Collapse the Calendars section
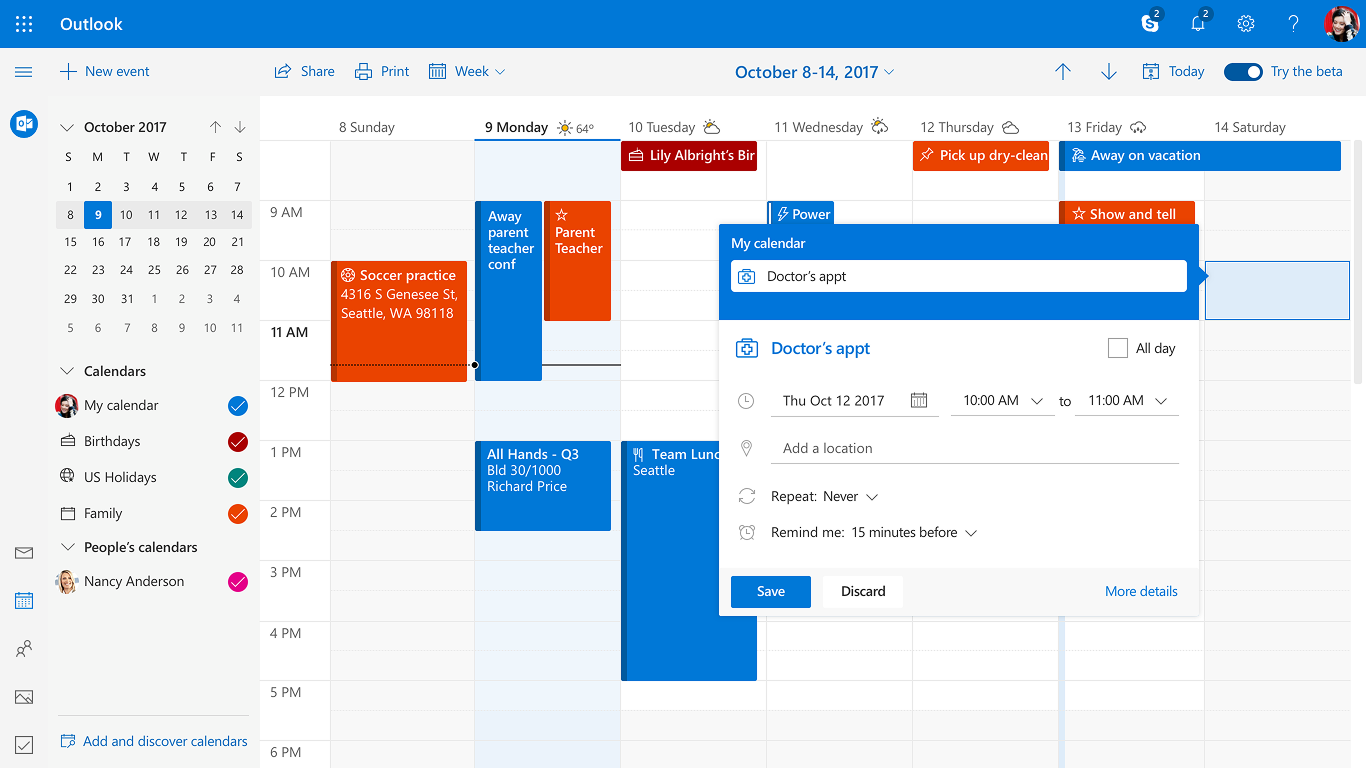1366x768 pixels. [67, 371]
